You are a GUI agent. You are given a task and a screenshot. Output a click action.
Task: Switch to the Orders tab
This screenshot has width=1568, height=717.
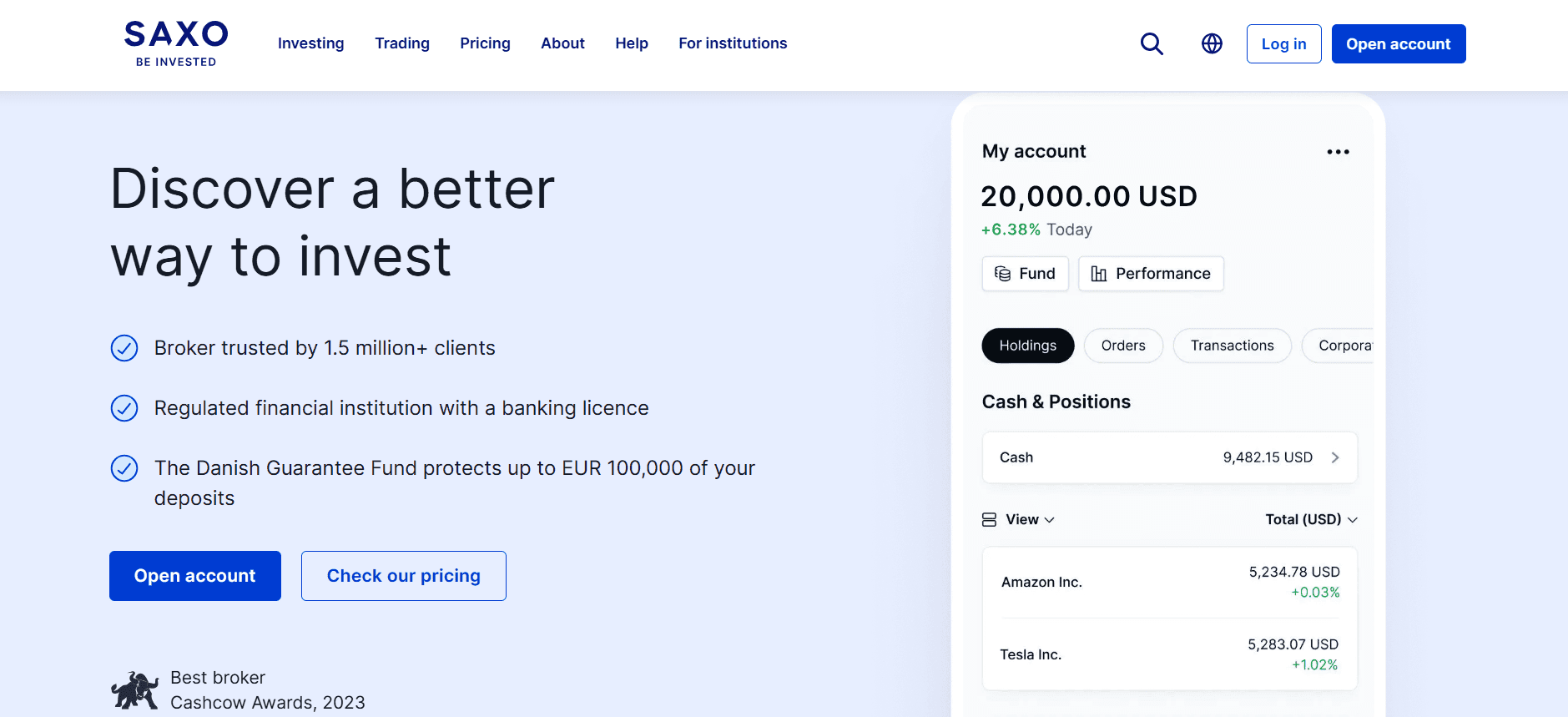(x=1123, y=346)
